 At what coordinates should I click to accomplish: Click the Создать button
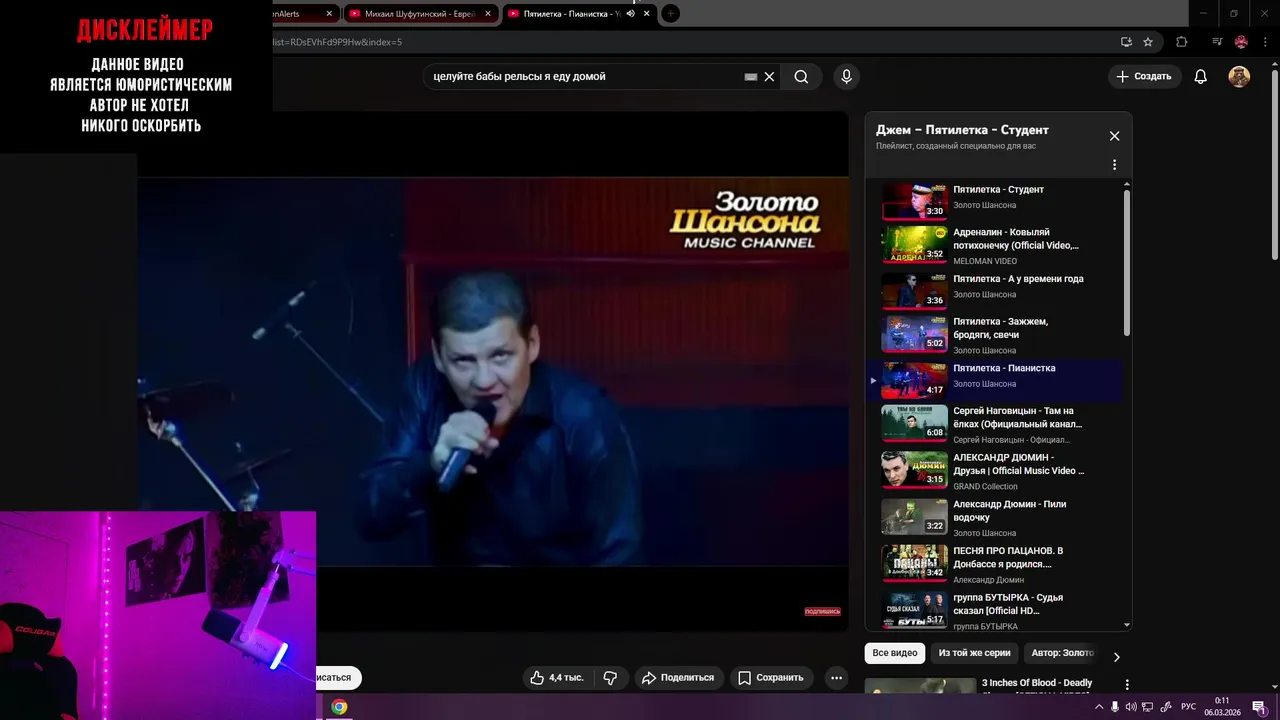point(1144,77)
